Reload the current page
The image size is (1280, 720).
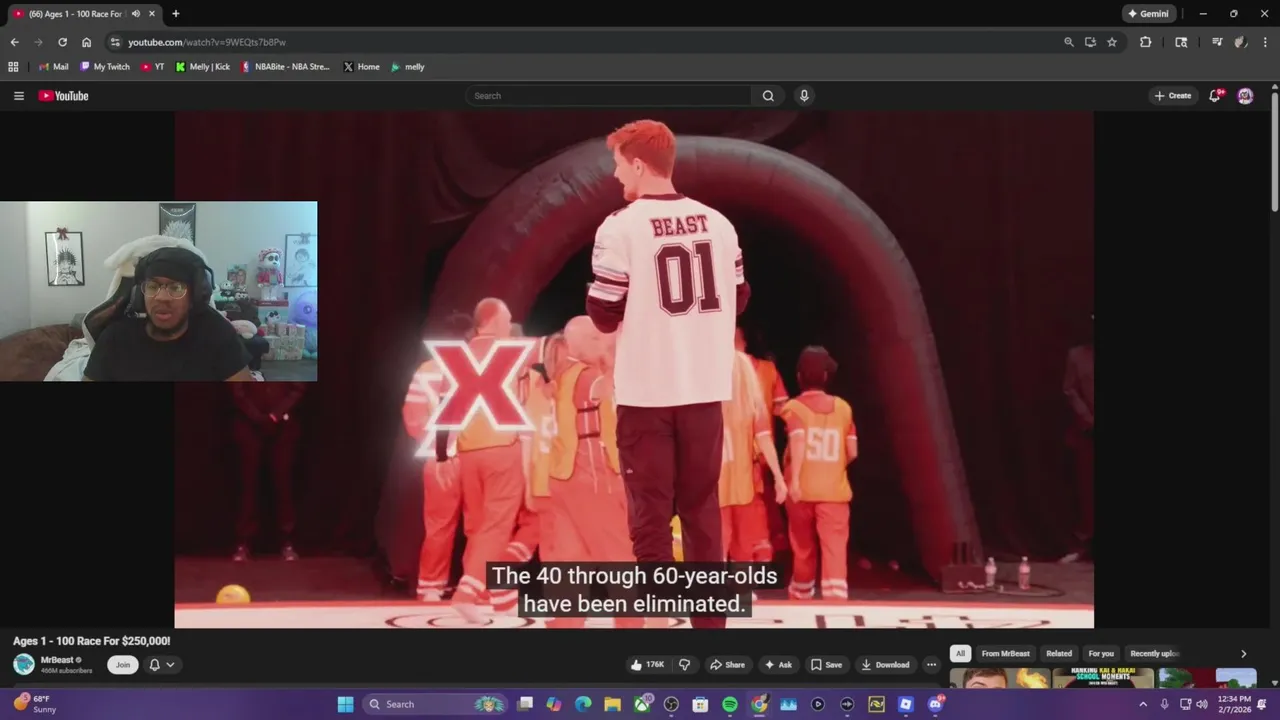pyautogui.click(x=62, y=42)
